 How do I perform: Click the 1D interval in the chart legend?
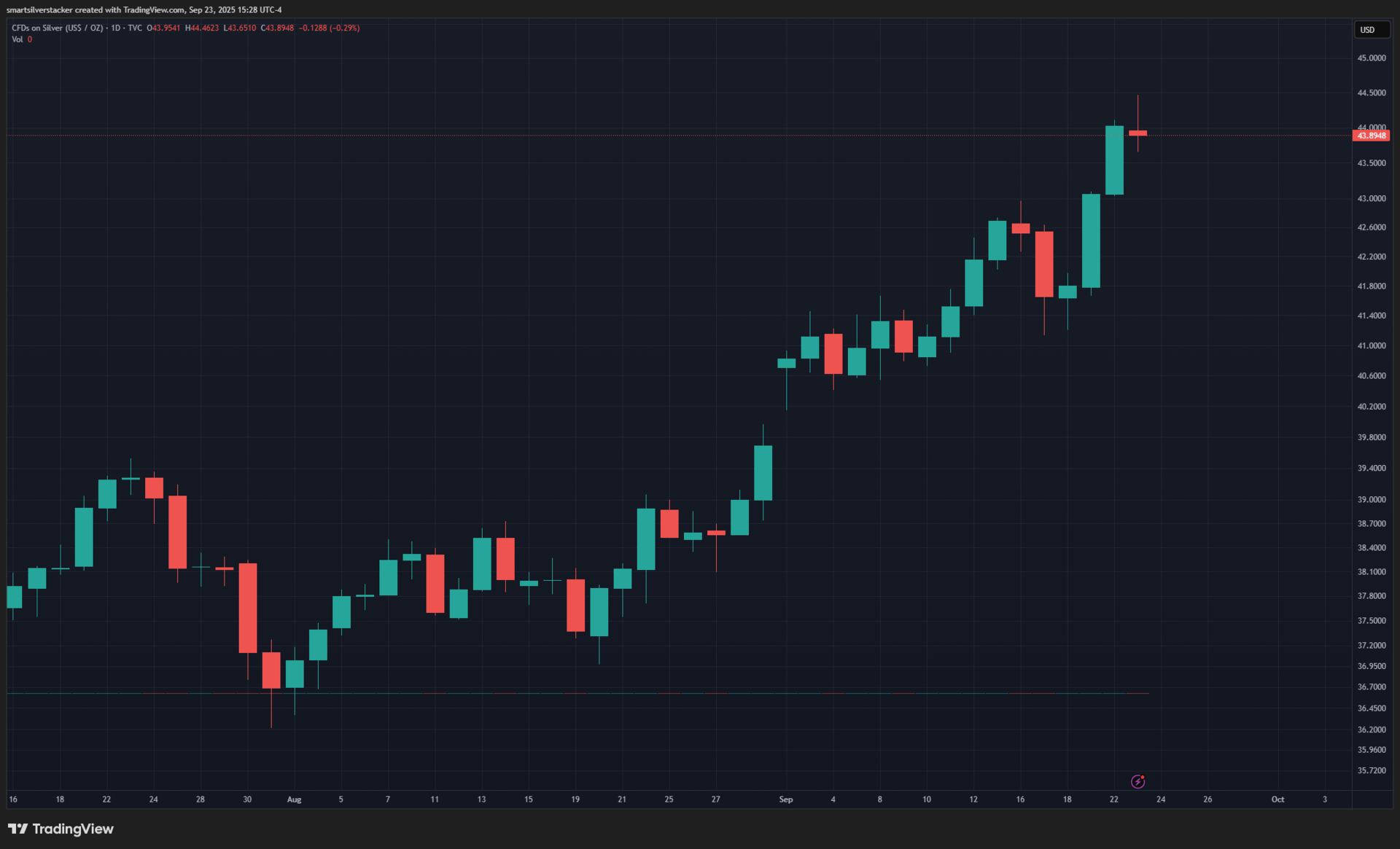(116, 28)
